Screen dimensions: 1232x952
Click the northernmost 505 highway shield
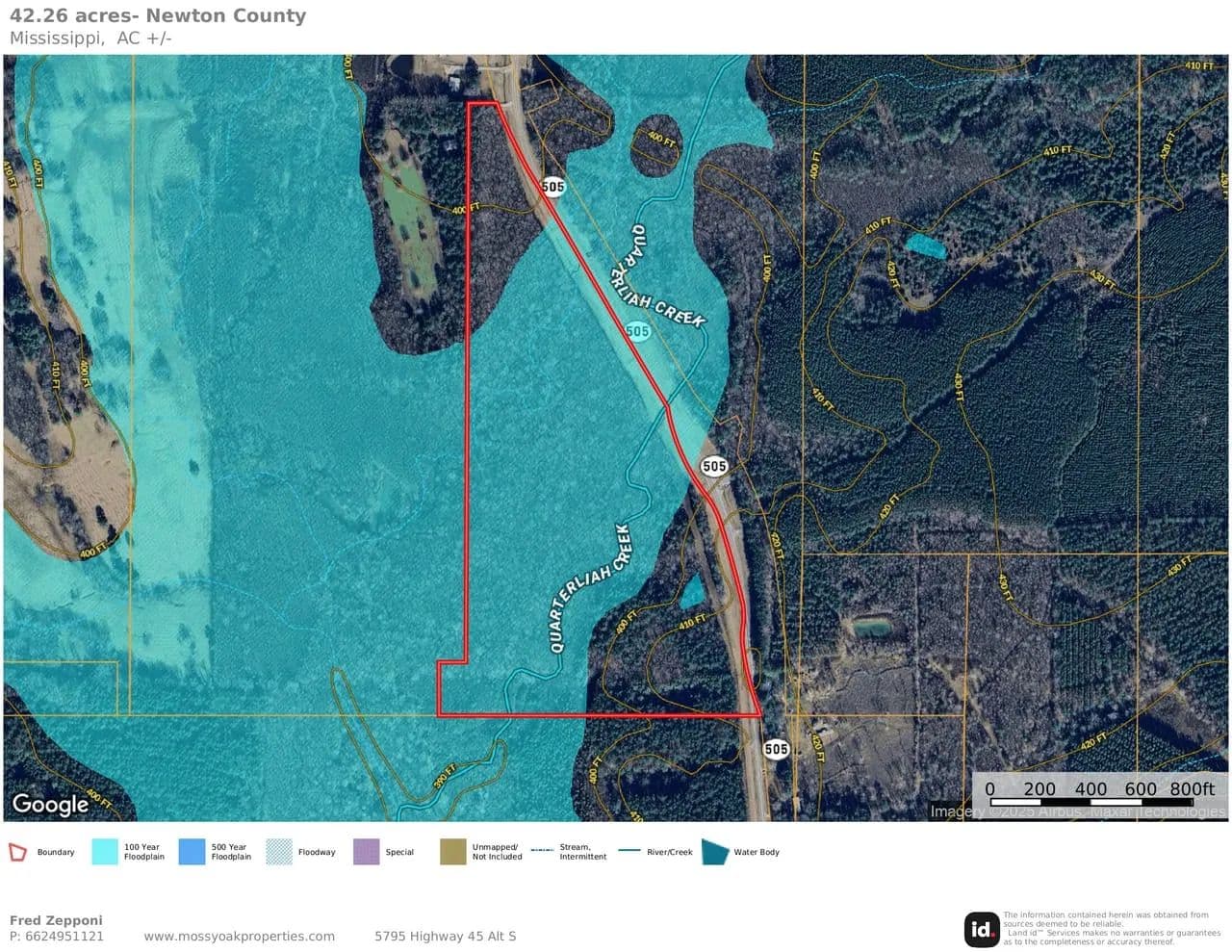[x=552, y=186]
